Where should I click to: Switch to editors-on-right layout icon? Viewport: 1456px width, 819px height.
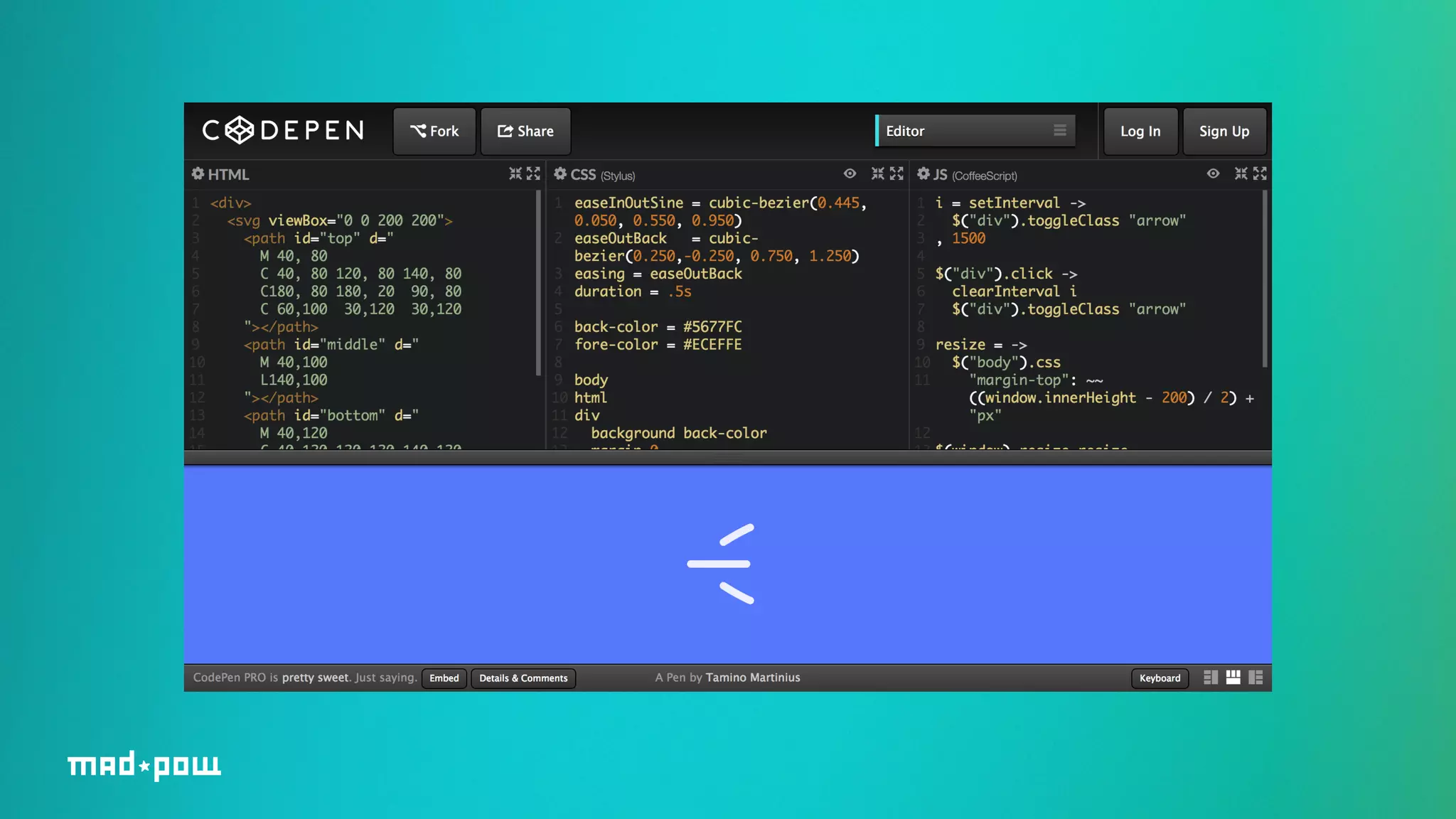(x=1256, y=678)
